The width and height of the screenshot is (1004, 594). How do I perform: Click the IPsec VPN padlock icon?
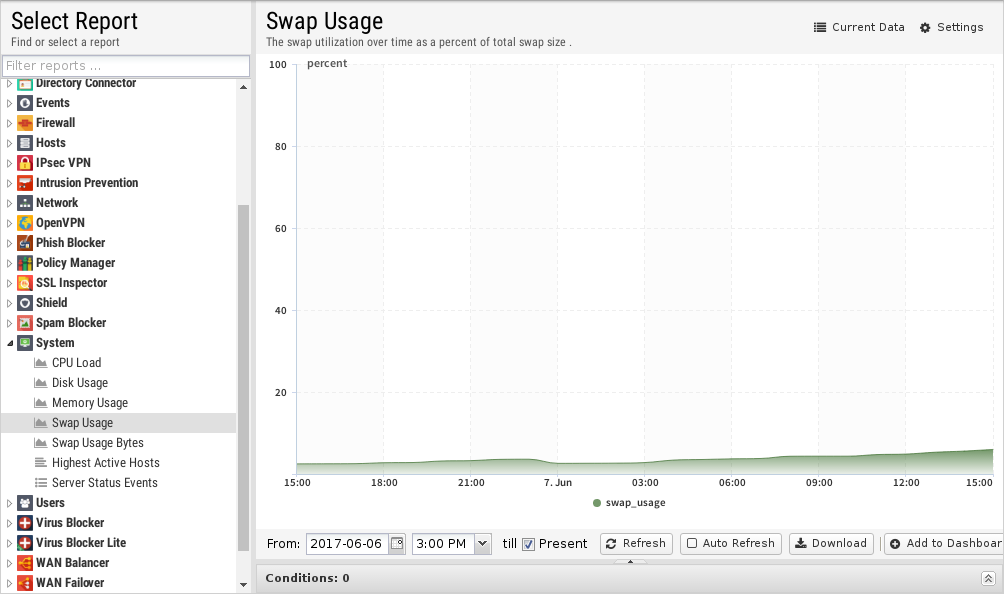25,163
